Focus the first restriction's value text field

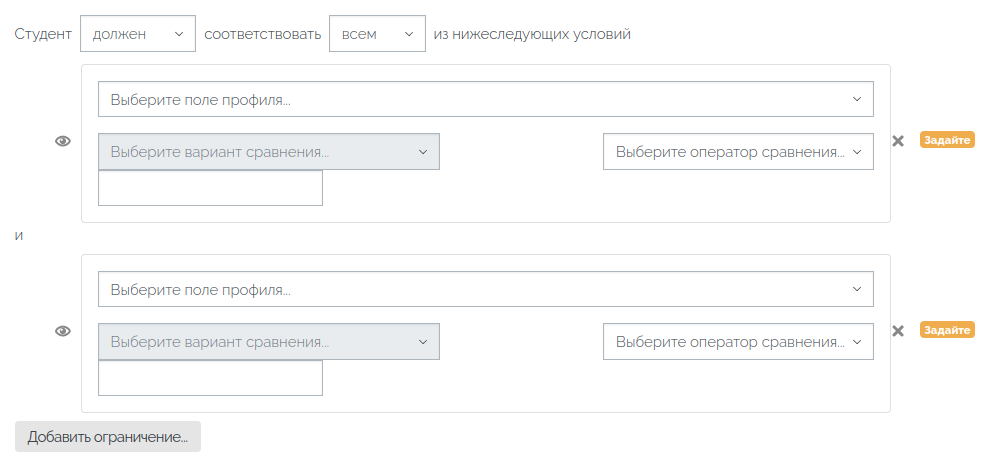click(210, 188)
